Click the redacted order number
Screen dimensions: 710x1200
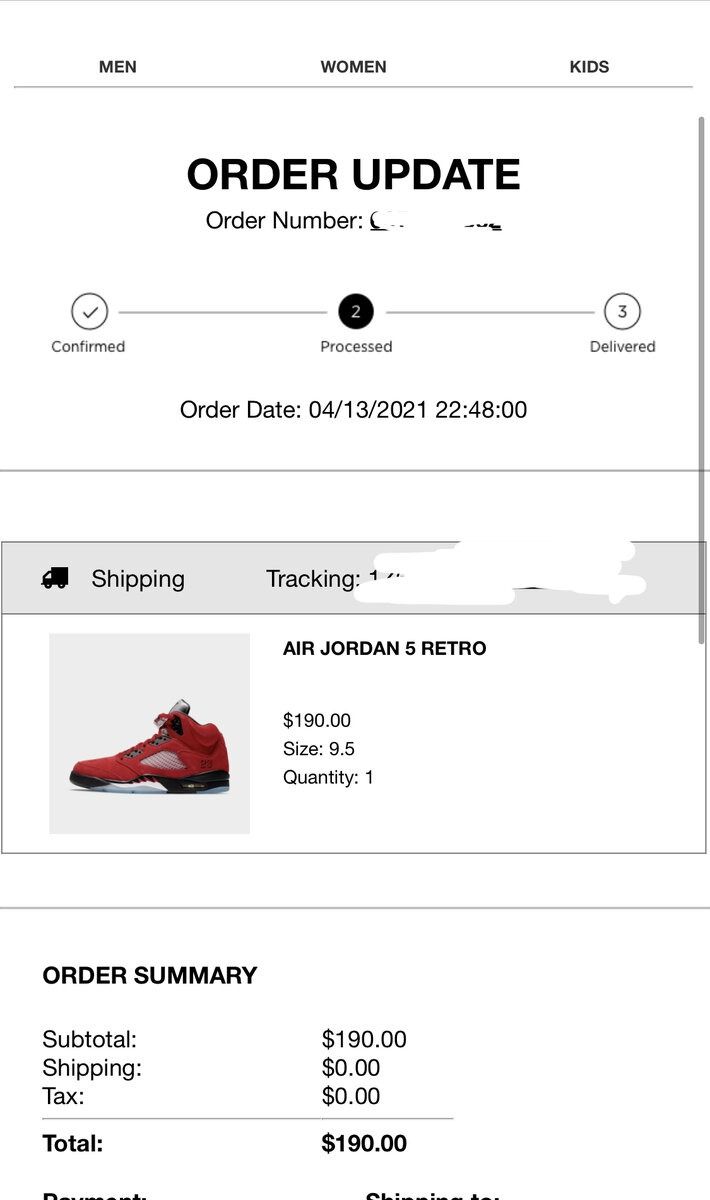pos(435,221)
